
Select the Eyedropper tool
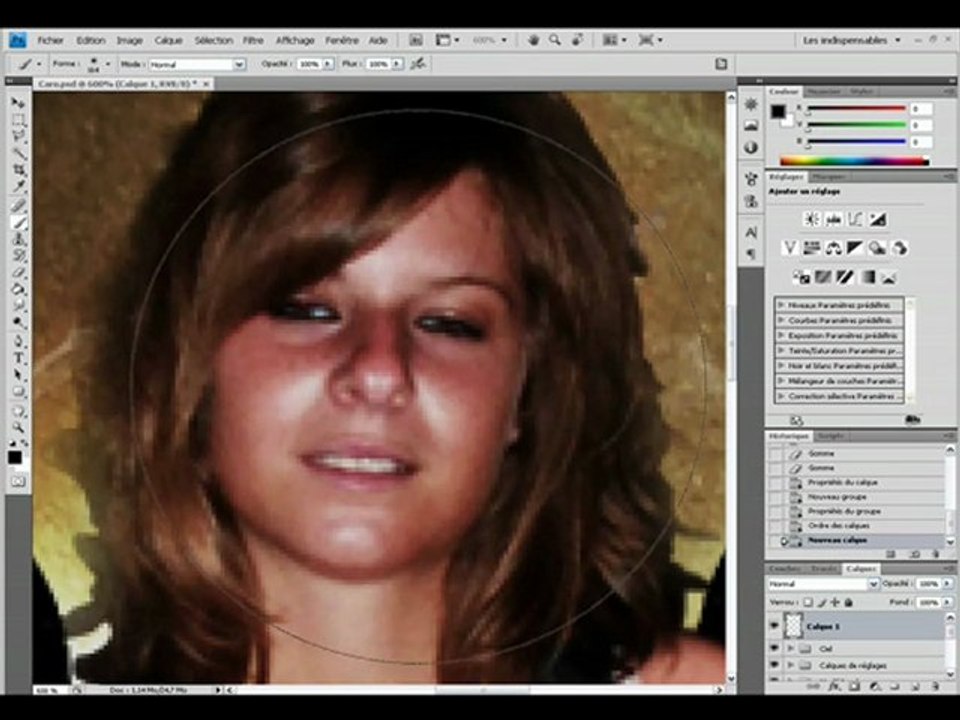click(18, 186)
